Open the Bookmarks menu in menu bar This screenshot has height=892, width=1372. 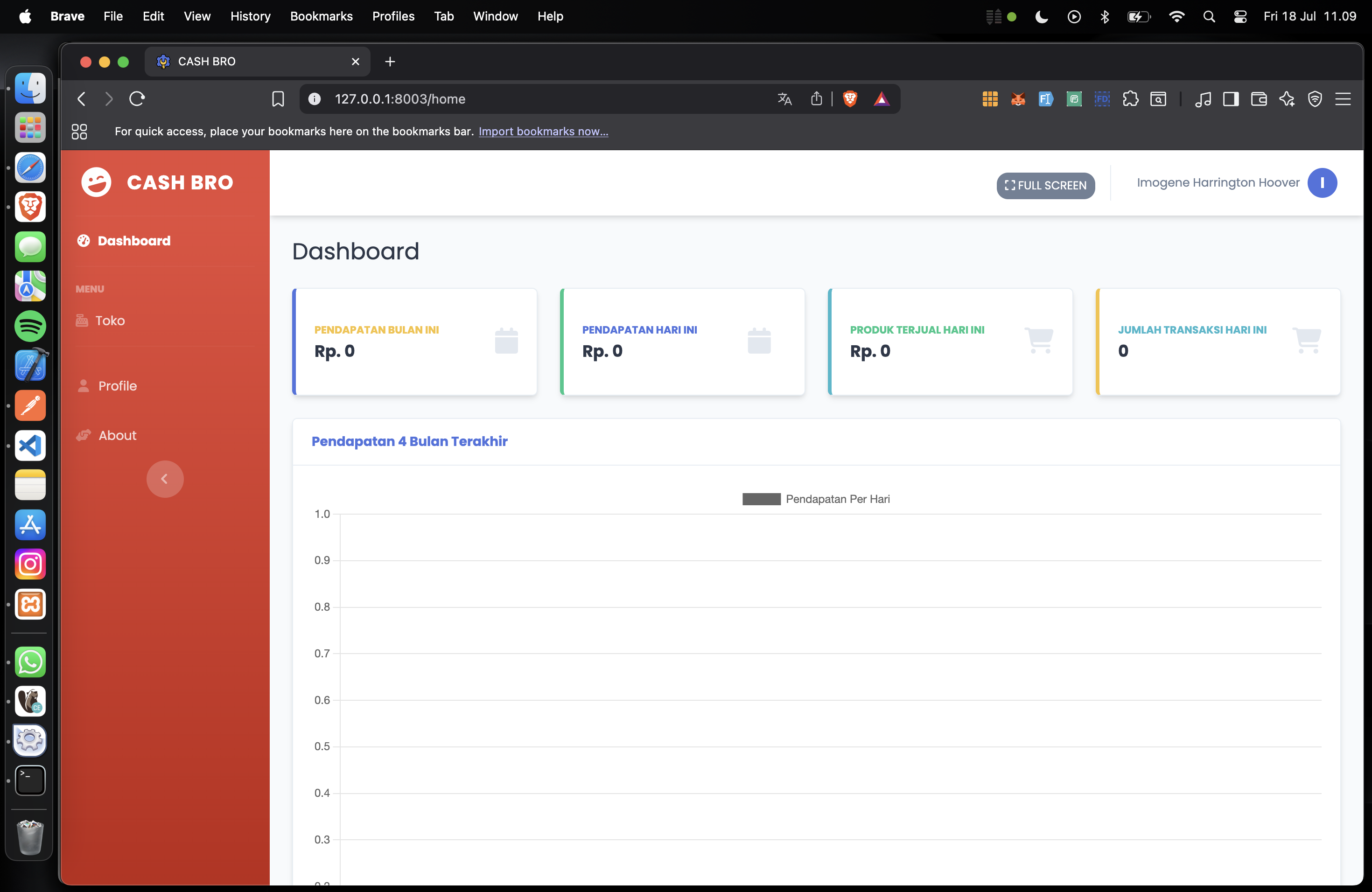click(321, 16)
